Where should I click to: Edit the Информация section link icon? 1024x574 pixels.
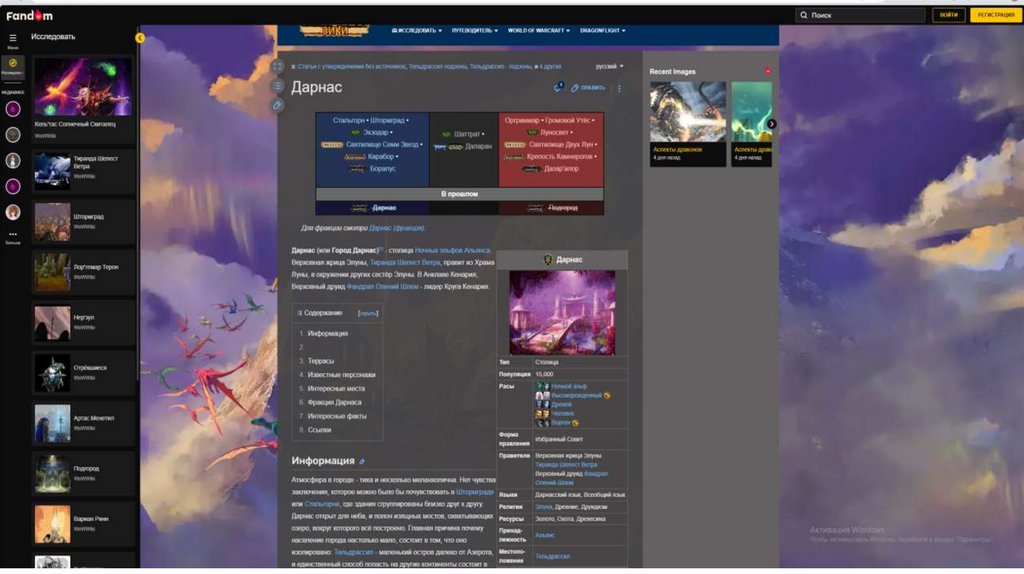coord(362,462)
